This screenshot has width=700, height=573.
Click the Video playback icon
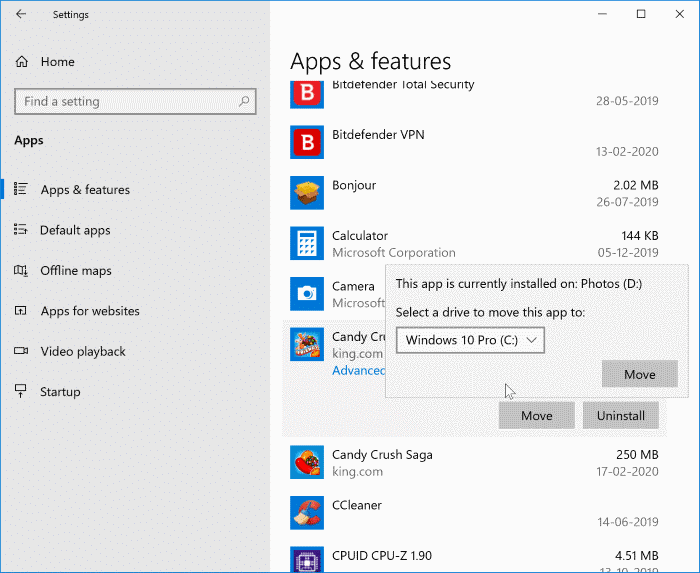[x=21, y=351]
